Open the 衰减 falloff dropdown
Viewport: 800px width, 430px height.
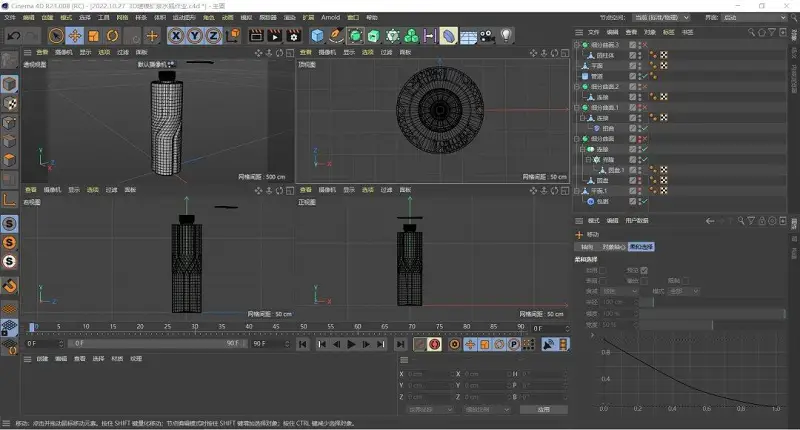(619, 291)
